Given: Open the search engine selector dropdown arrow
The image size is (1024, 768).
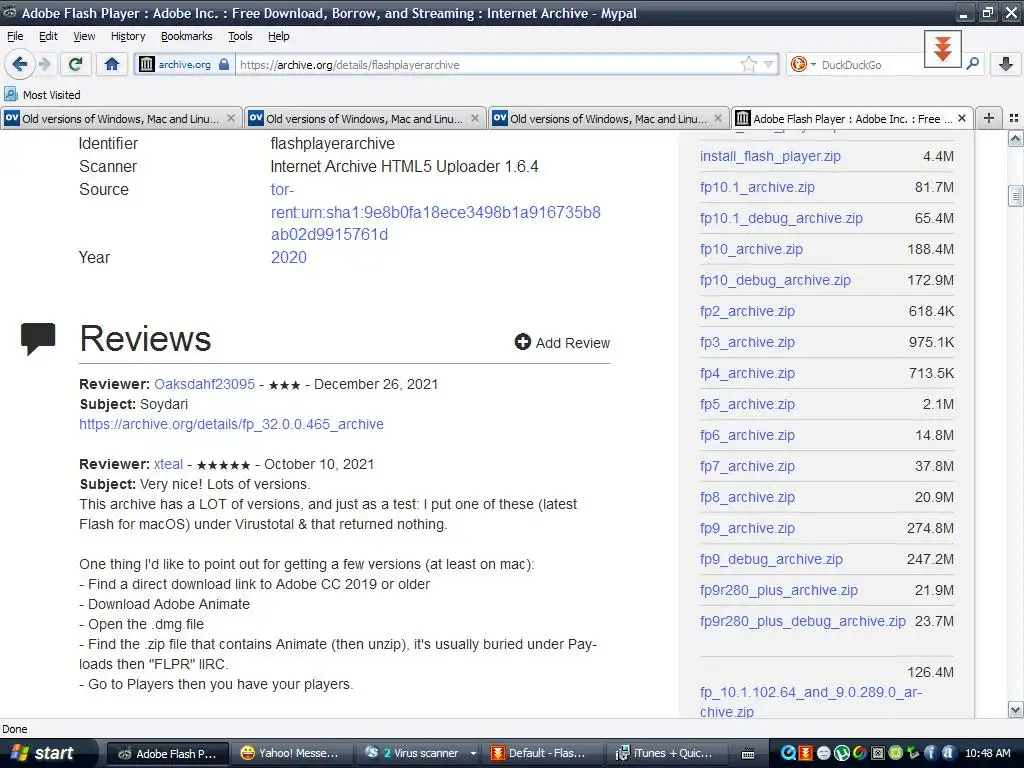Looking at the screenshot, I should coord(813,65).
